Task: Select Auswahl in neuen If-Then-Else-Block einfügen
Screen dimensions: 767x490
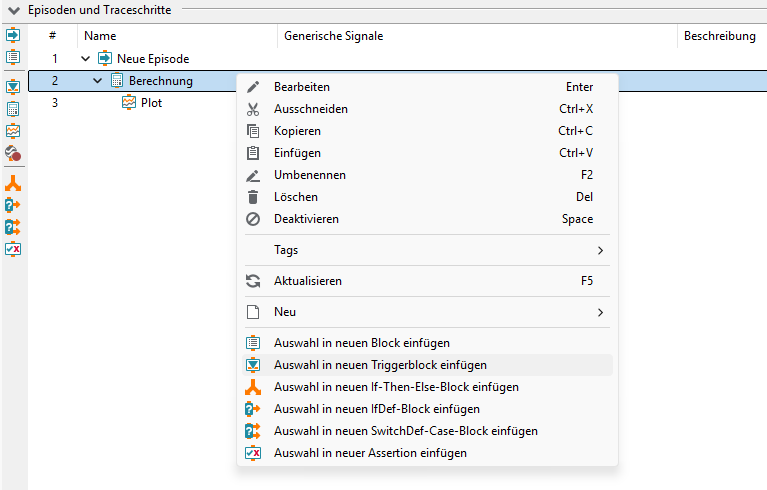Action: (428, 387)
